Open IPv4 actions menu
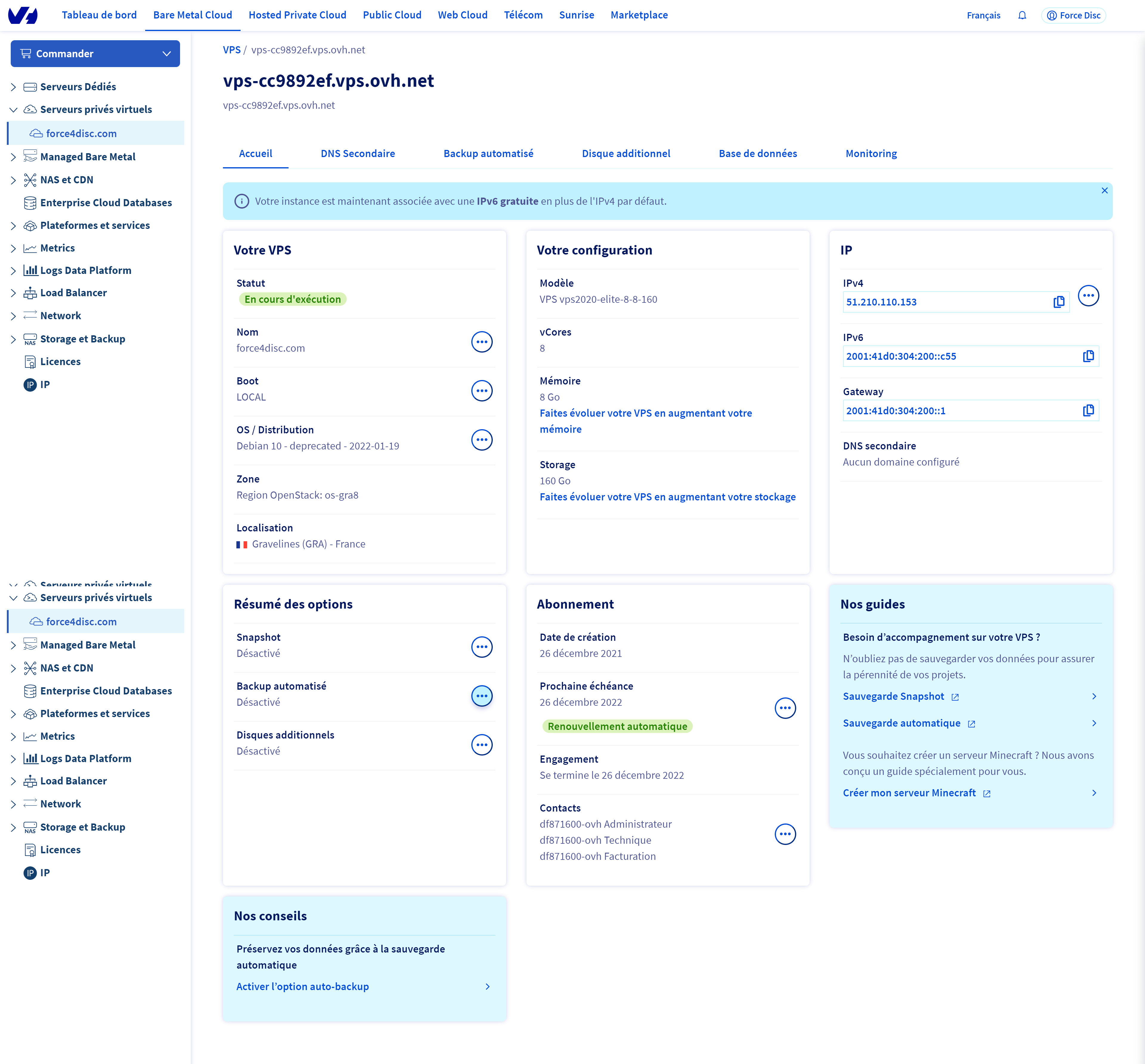 pos(1088,295)
